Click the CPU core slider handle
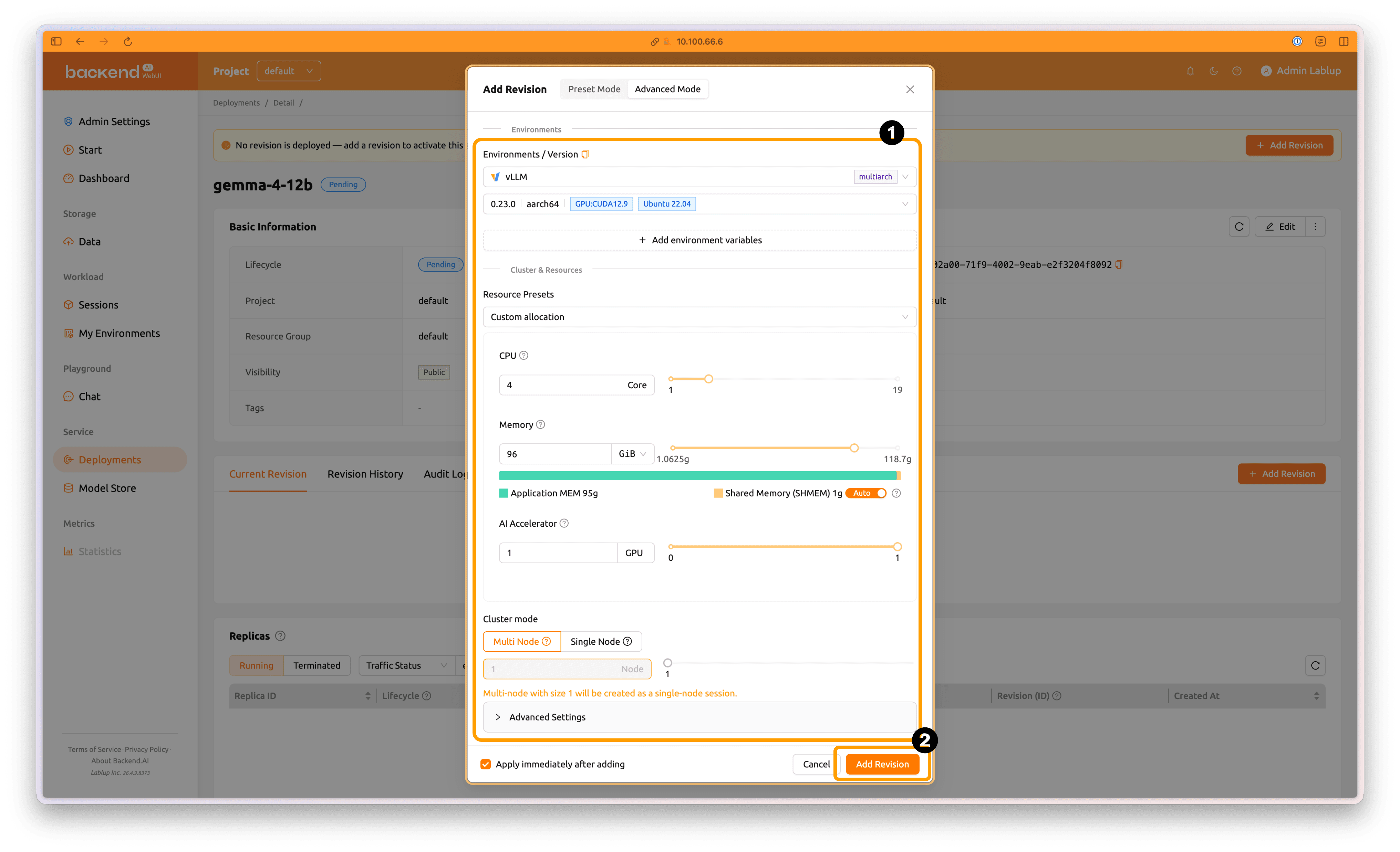The image size is (1400, 852). (x=708, y=379)
